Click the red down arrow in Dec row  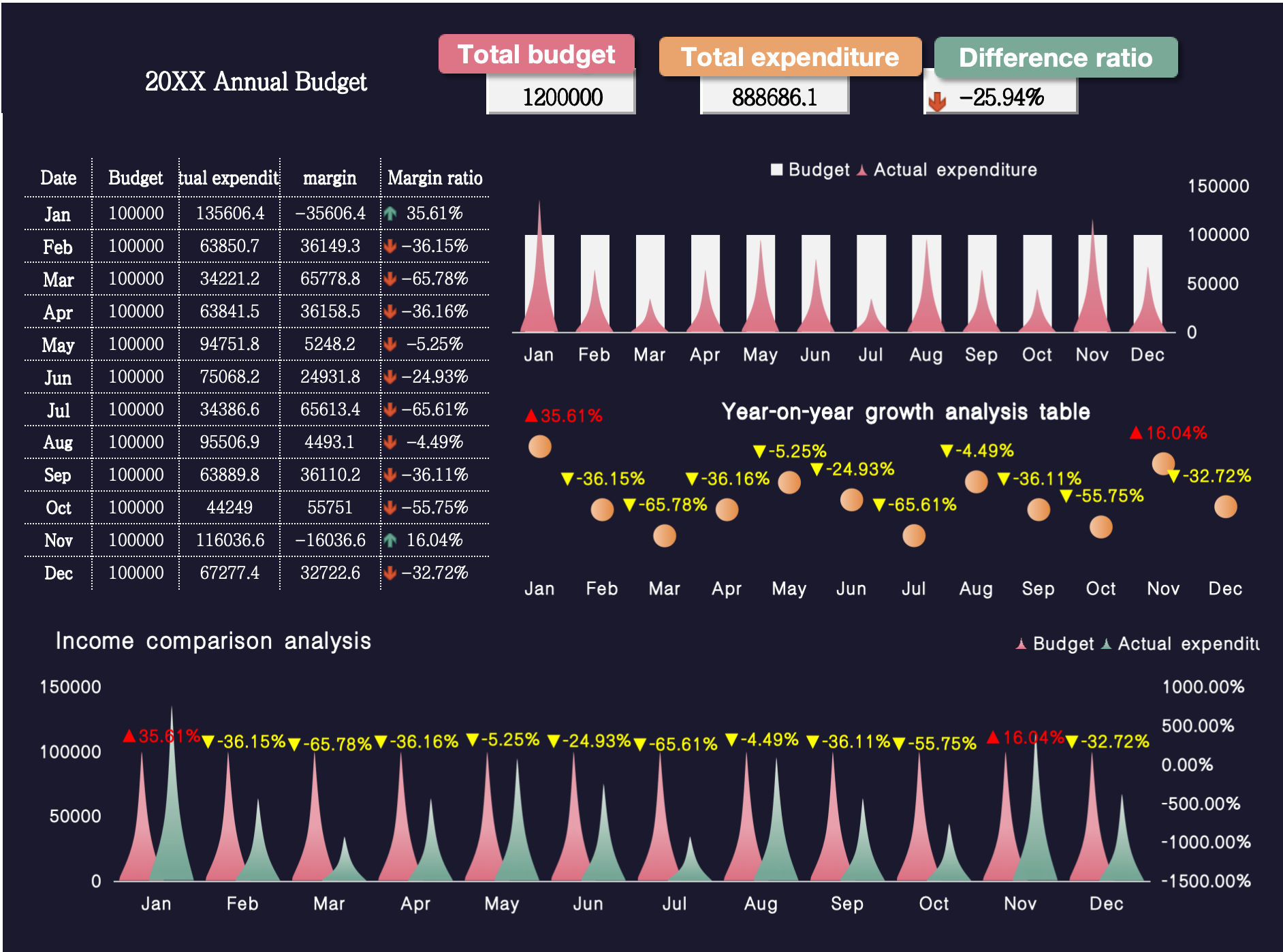(390, 573)
